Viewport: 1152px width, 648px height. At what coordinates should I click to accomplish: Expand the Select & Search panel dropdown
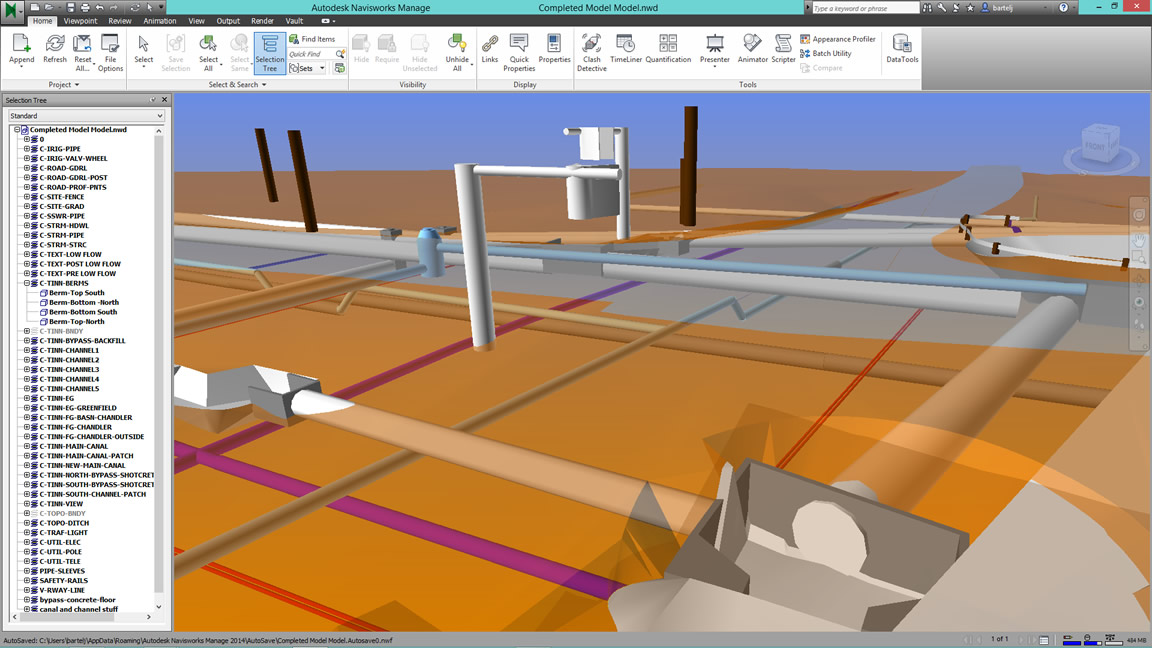click(x=237, y=84)
